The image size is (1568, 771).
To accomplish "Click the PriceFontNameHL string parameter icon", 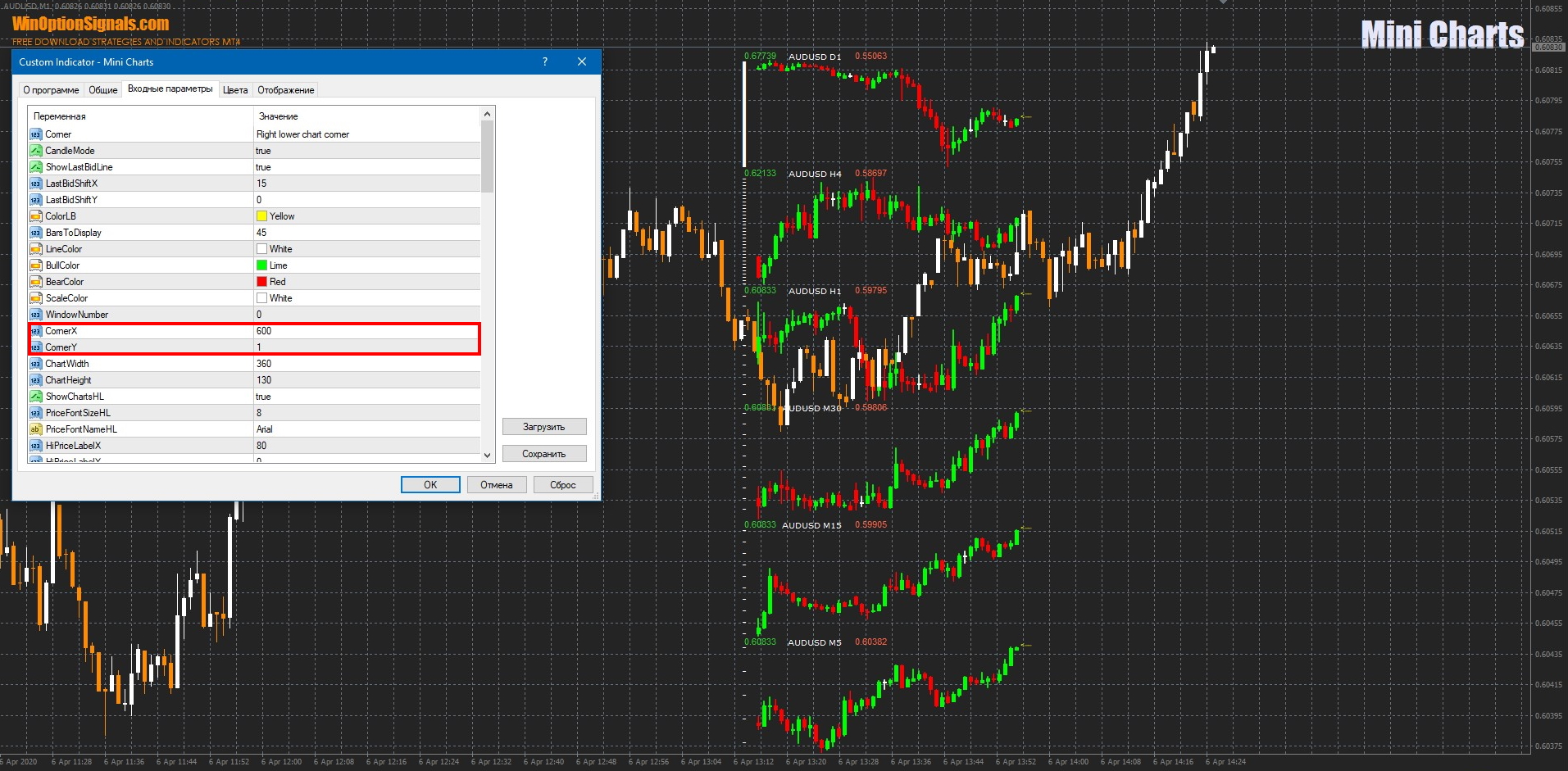I will point(36,429).
